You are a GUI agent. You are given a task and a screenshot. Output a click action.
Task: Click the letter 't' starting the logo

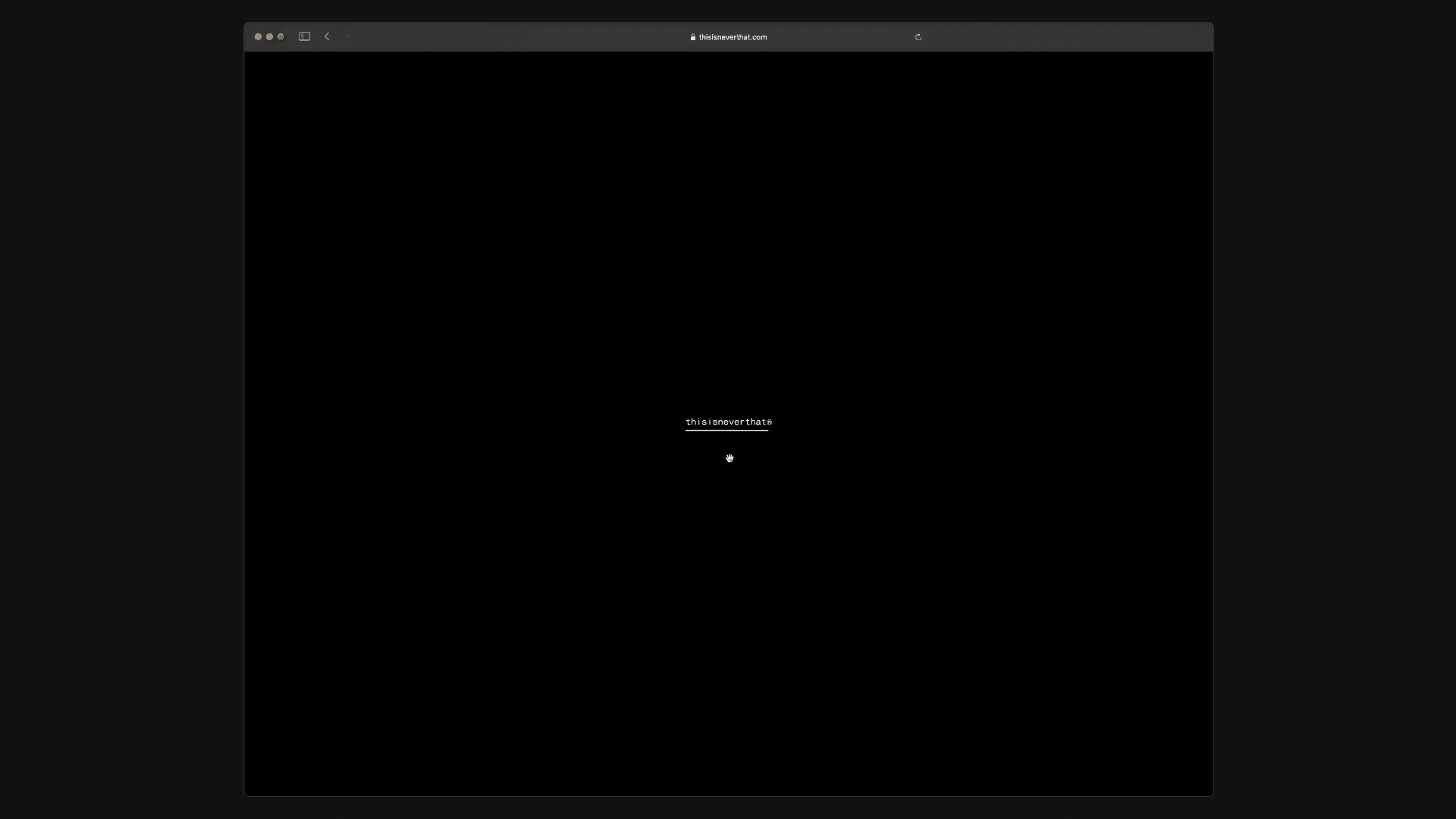point(688,422)
